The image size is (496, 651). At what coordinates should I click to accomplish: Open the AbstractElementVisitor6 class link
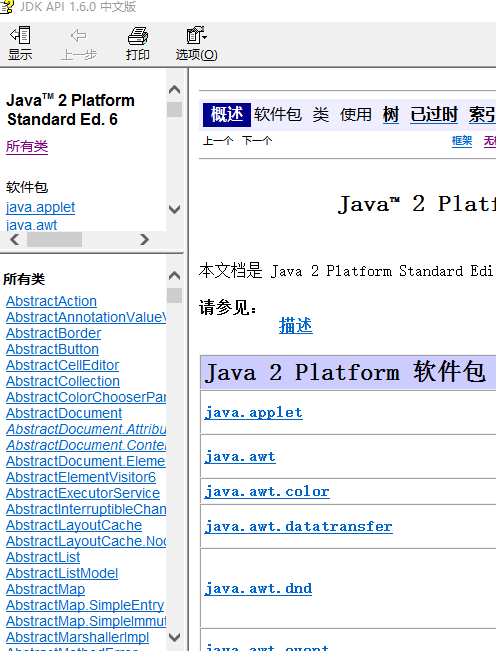pos(81,477)
